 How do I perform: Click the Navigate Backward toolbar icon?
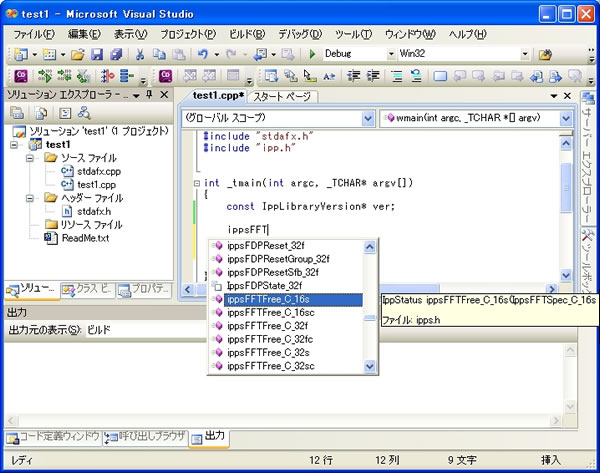coord(260,55)
